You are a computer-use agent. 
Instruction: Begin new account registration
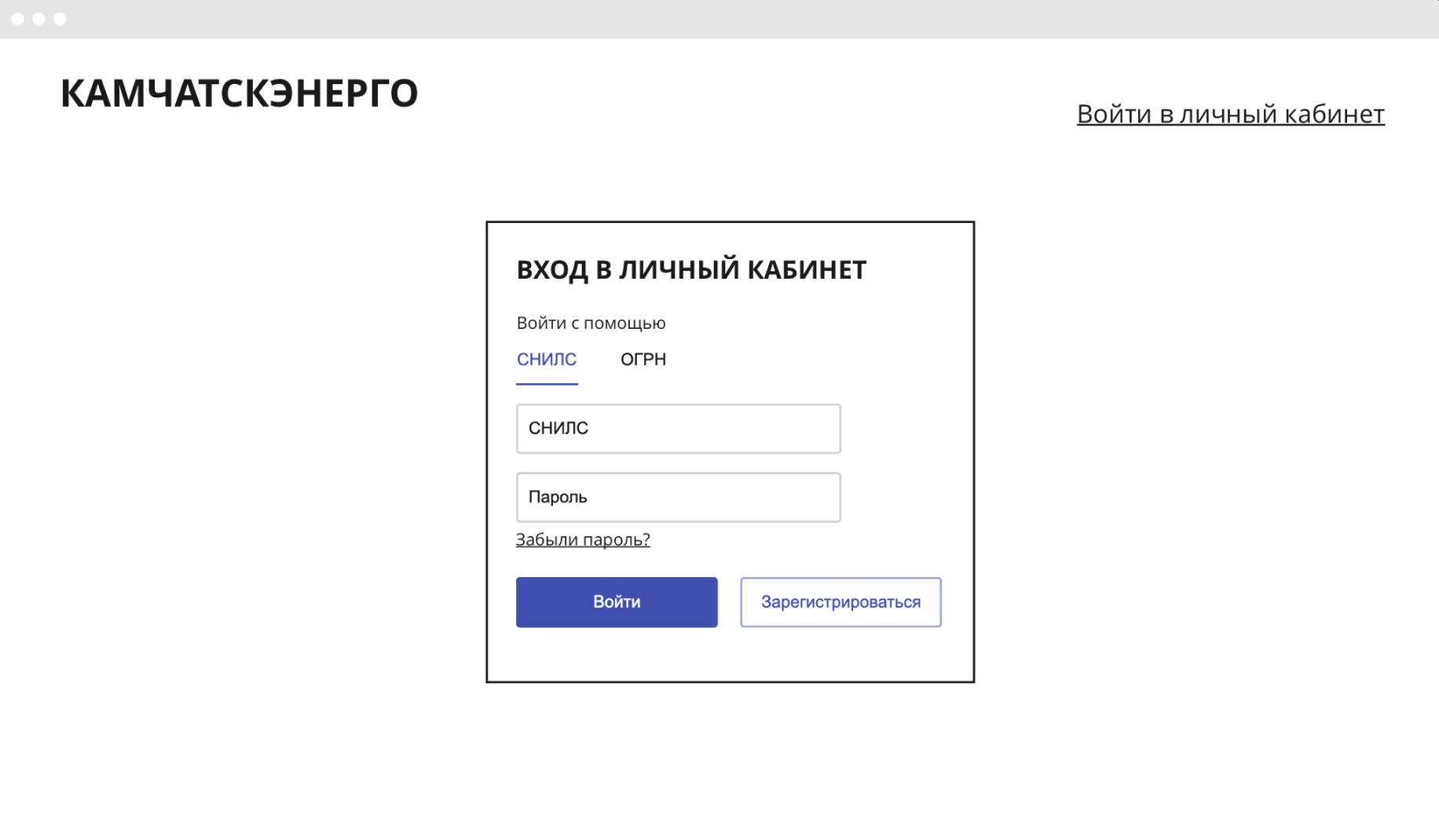(840, 602)
